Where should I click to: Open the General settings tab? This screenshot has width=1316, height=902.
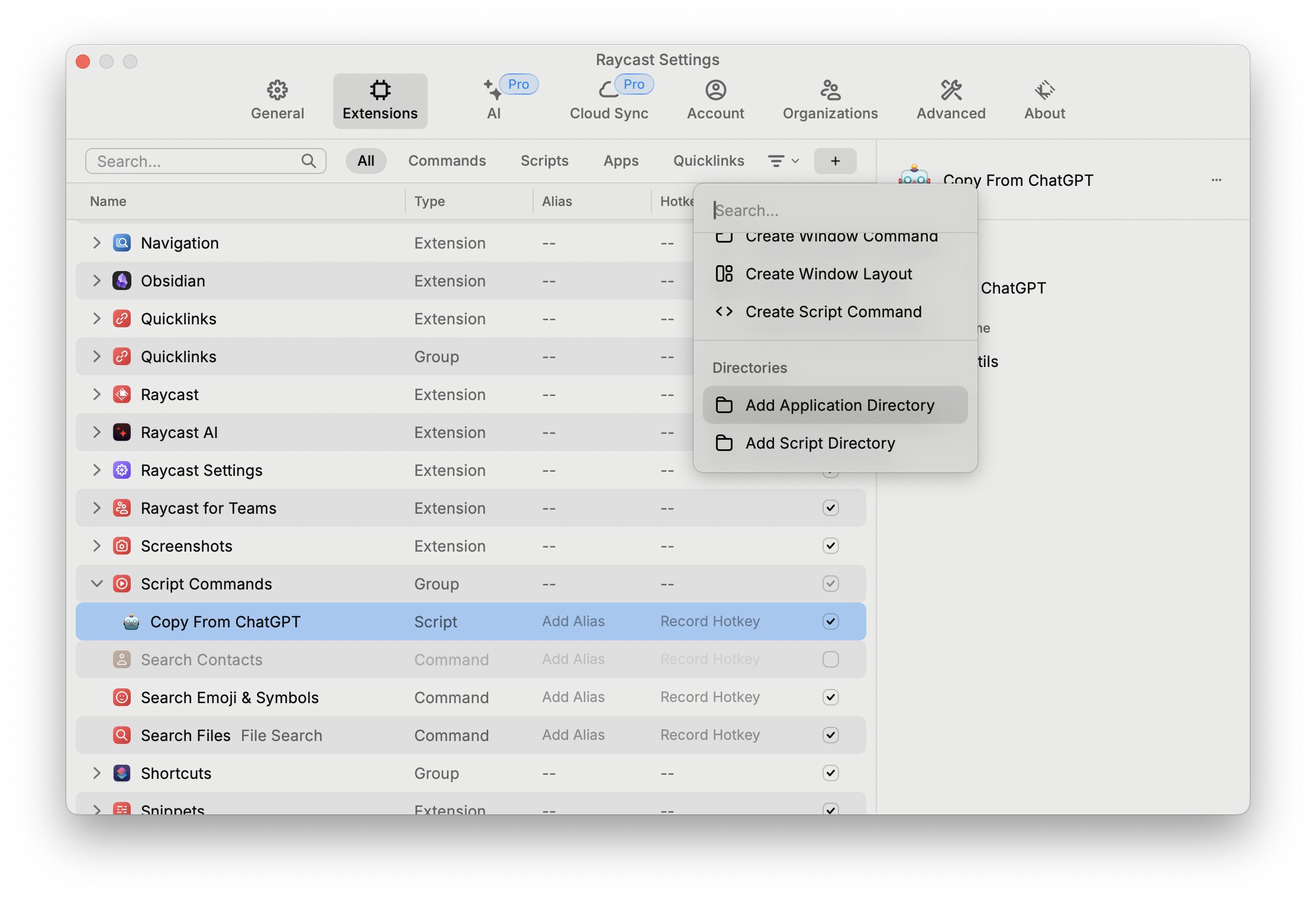pyautogui.click(x=277, y=101)
